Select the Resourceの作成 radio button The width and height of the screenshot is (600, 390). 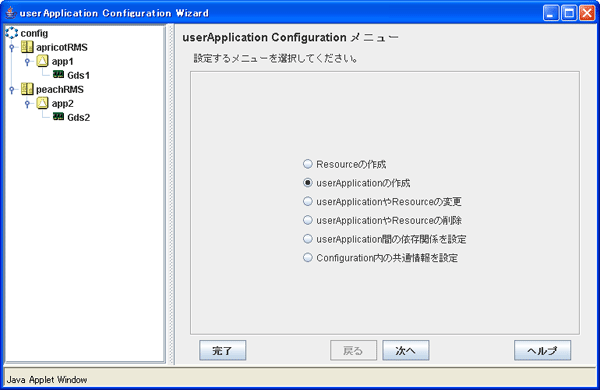[x=308, y=164]
